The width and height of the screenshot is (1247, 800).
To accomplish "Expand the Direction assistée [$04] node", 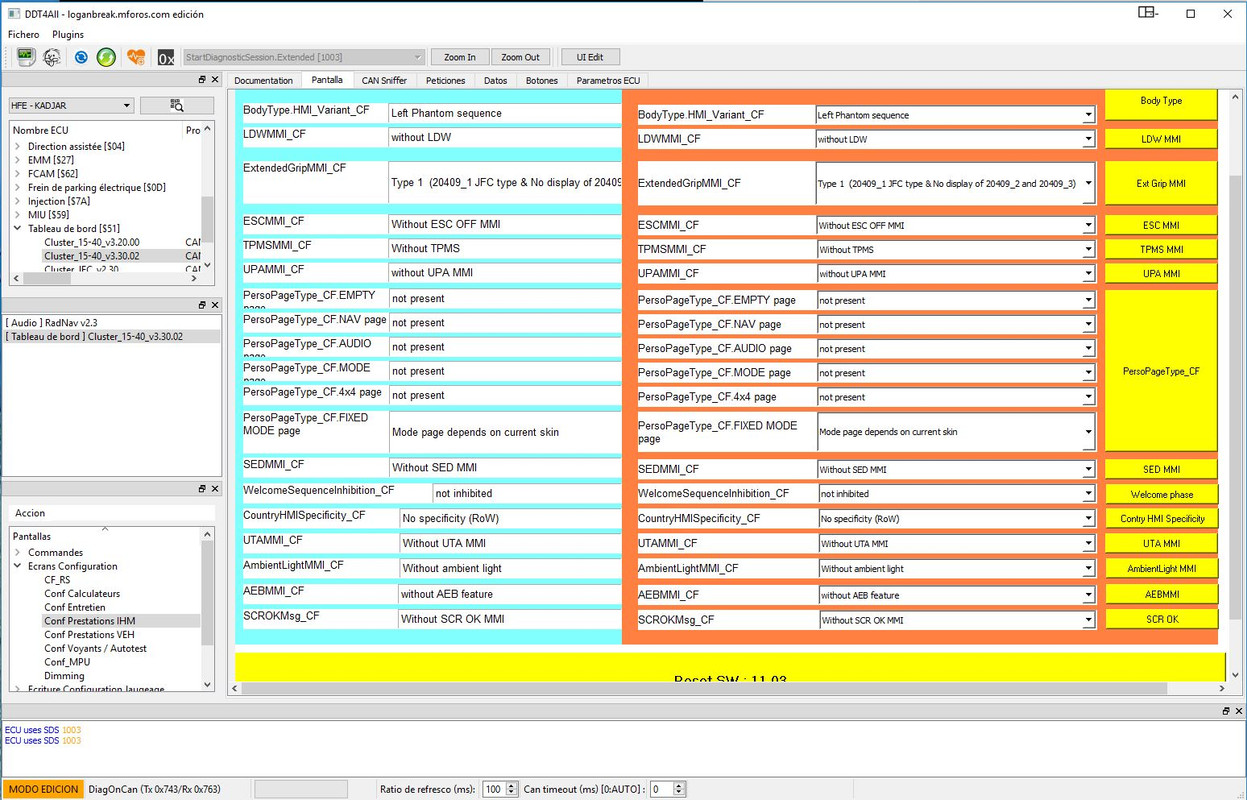I will click(18, 146).
